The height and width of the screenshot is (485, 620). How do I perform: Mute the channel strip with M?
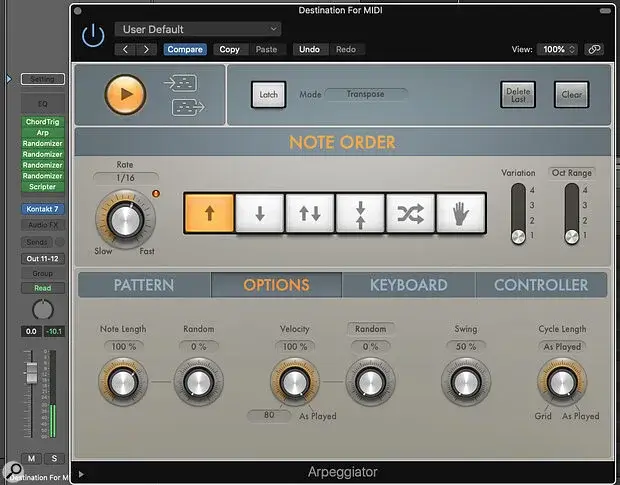(x=33, y=459)
